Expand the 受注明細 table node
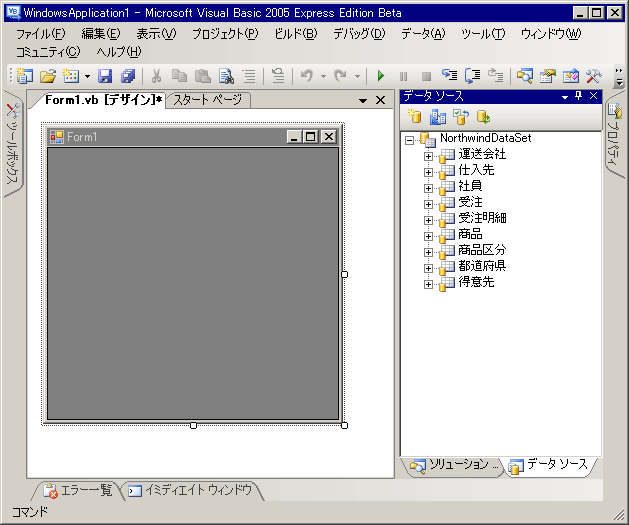The width and height of the screenshot is (629, 525). 428,221
